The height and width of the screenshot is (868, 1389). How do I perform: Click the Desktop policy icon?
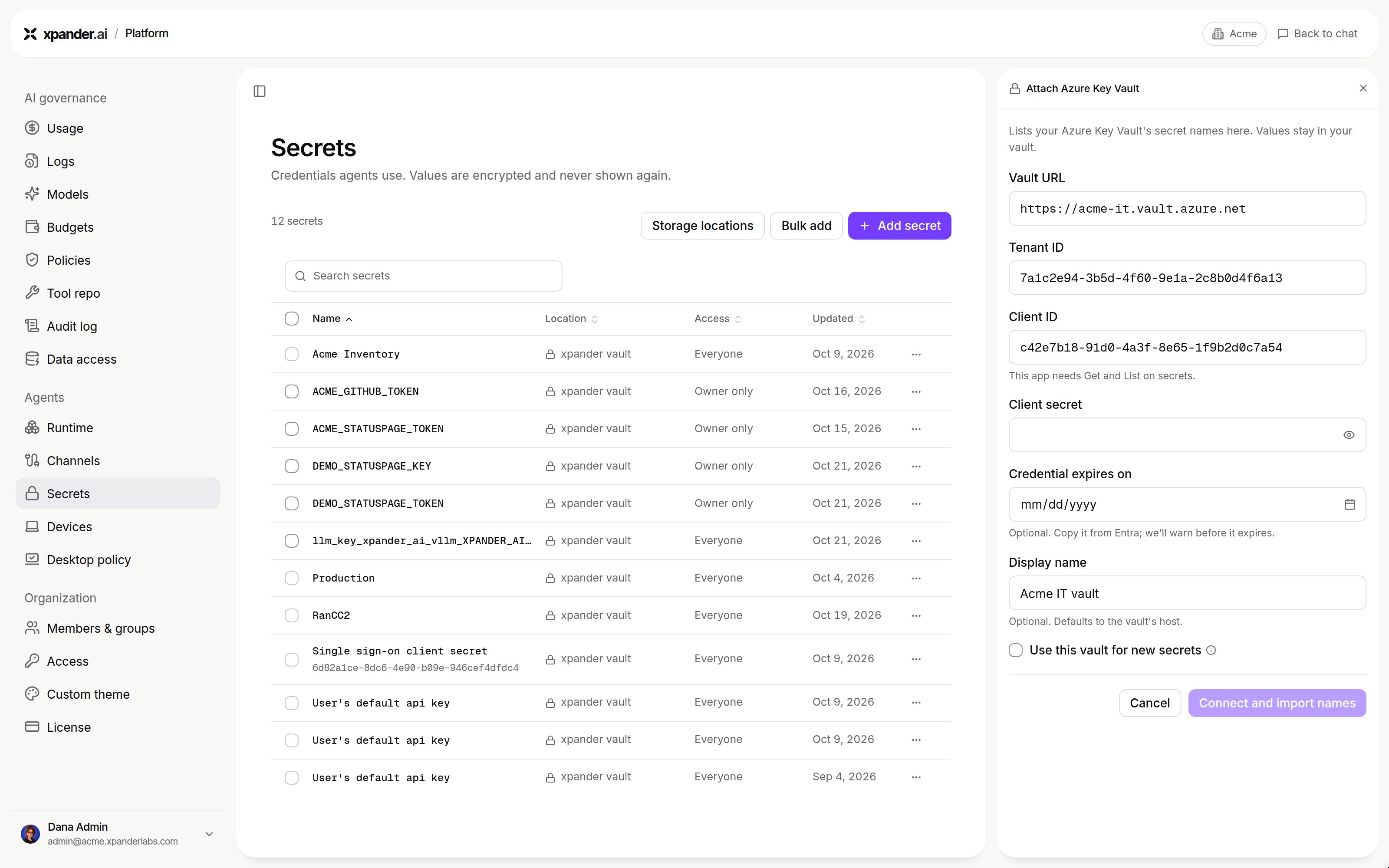coord(32,559)
